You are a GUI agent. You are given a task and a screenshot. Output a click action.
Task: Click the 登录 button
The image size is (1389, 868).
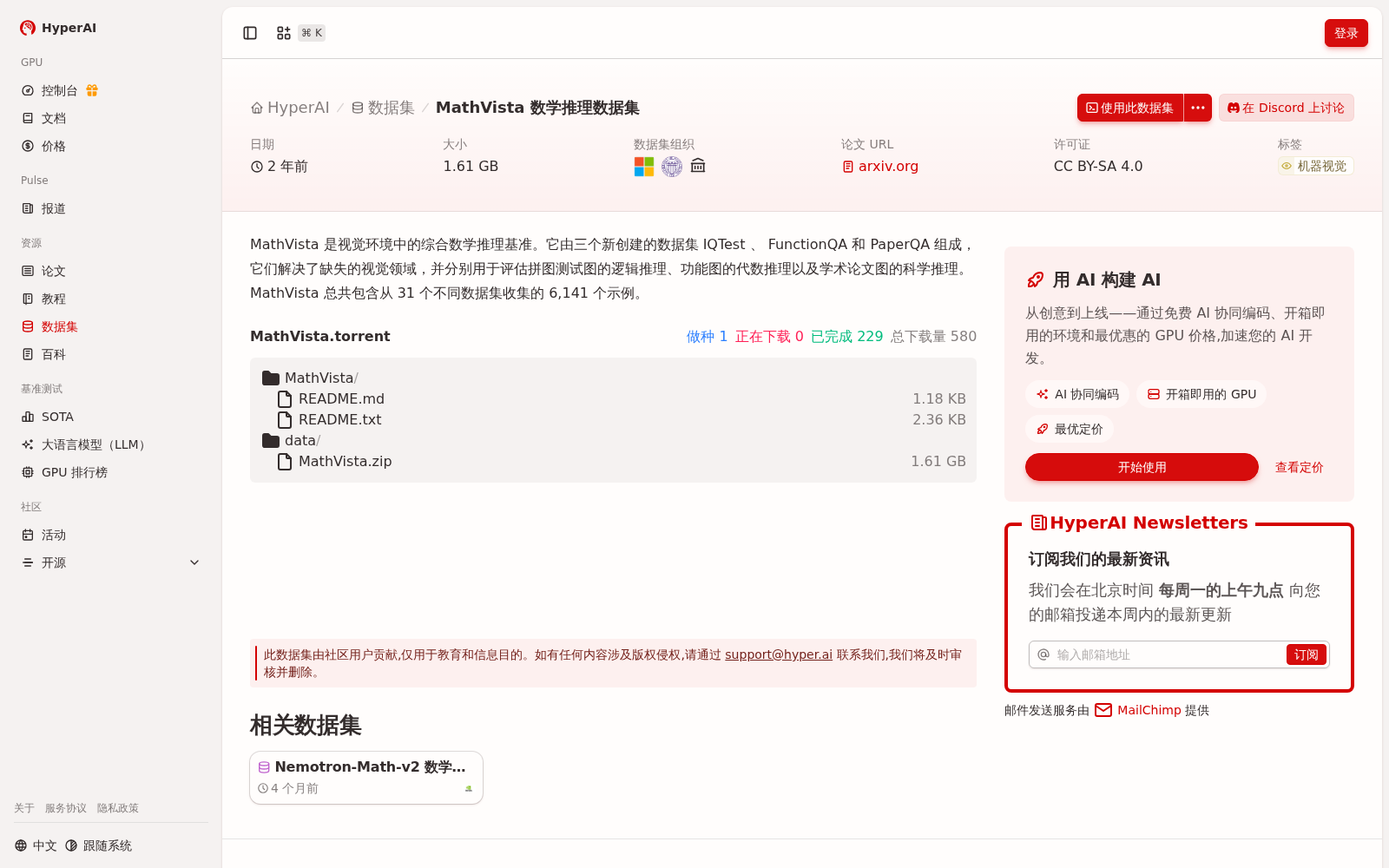pos(1346,33)
